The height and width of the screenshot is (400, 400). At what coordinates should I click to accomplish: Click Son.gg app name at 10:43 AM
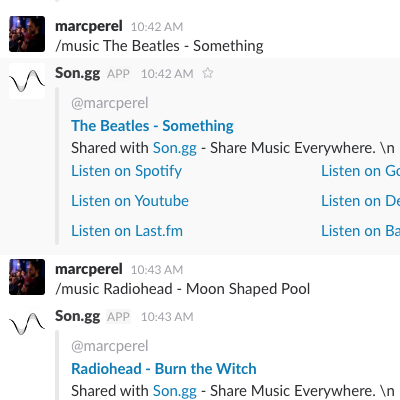coord(78,316)
